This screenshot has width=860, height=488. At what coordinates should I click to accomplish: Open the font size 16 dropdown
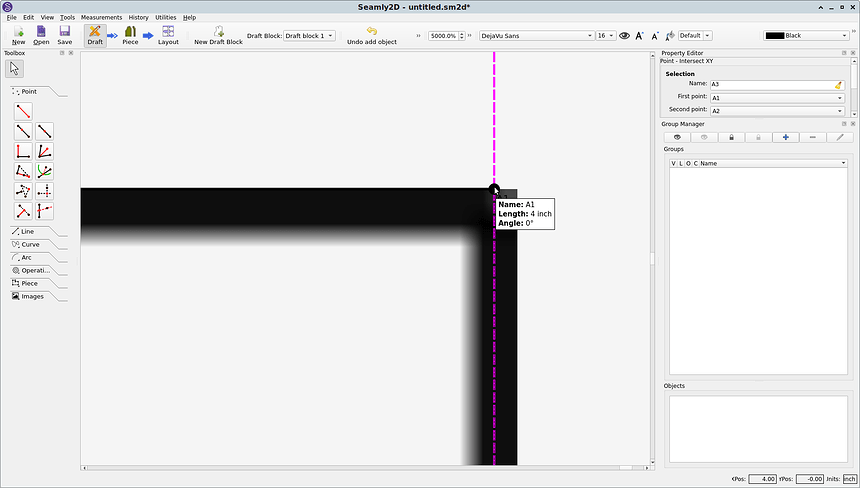[606, 36]
